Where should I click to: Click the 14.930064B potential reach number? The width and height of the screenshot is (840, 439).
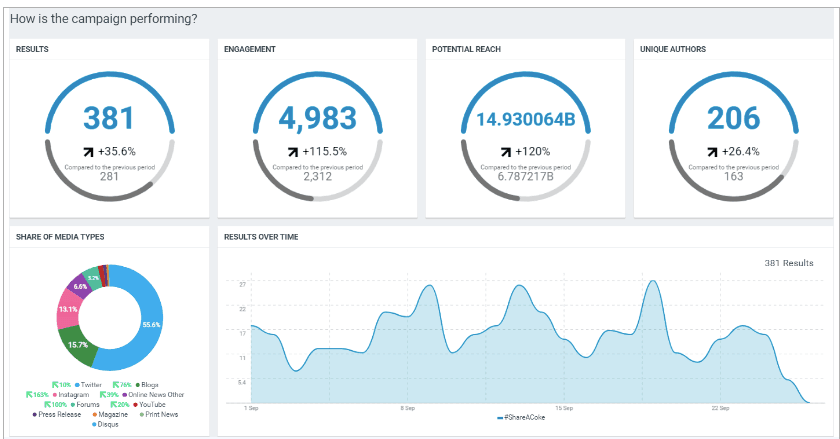click(524, 119)
